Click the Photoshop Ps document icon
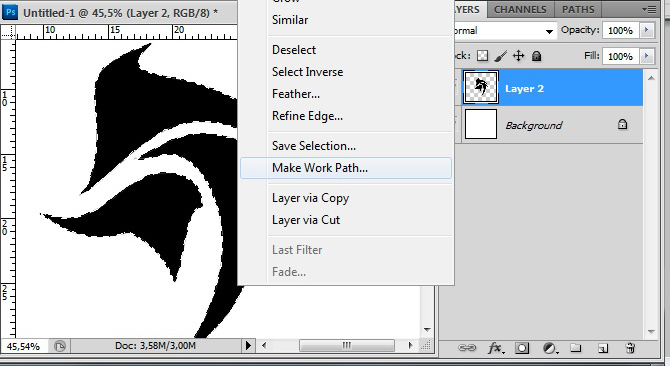This screenshot has height=366, width=670. pos(10,12)
